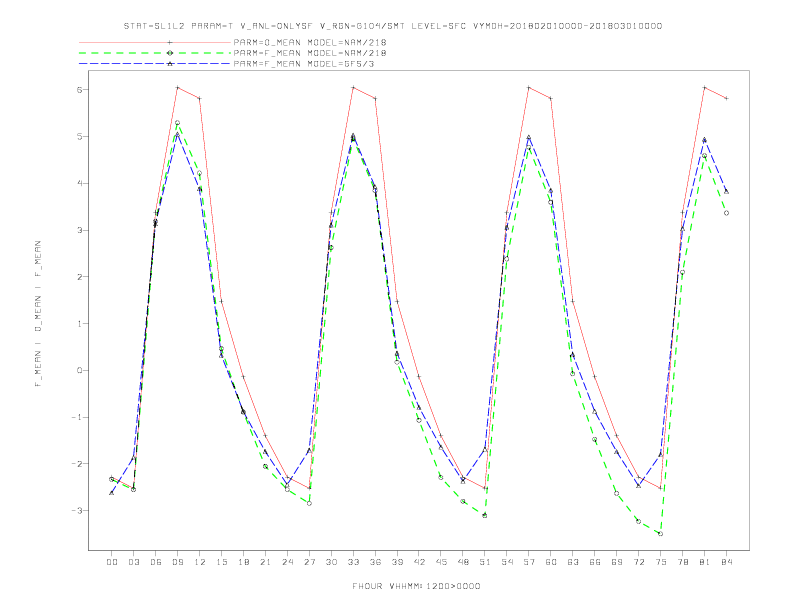Click x-axis tick label 06
The width and height of the screenshot is (792, 612).
[x=156, y=562]
